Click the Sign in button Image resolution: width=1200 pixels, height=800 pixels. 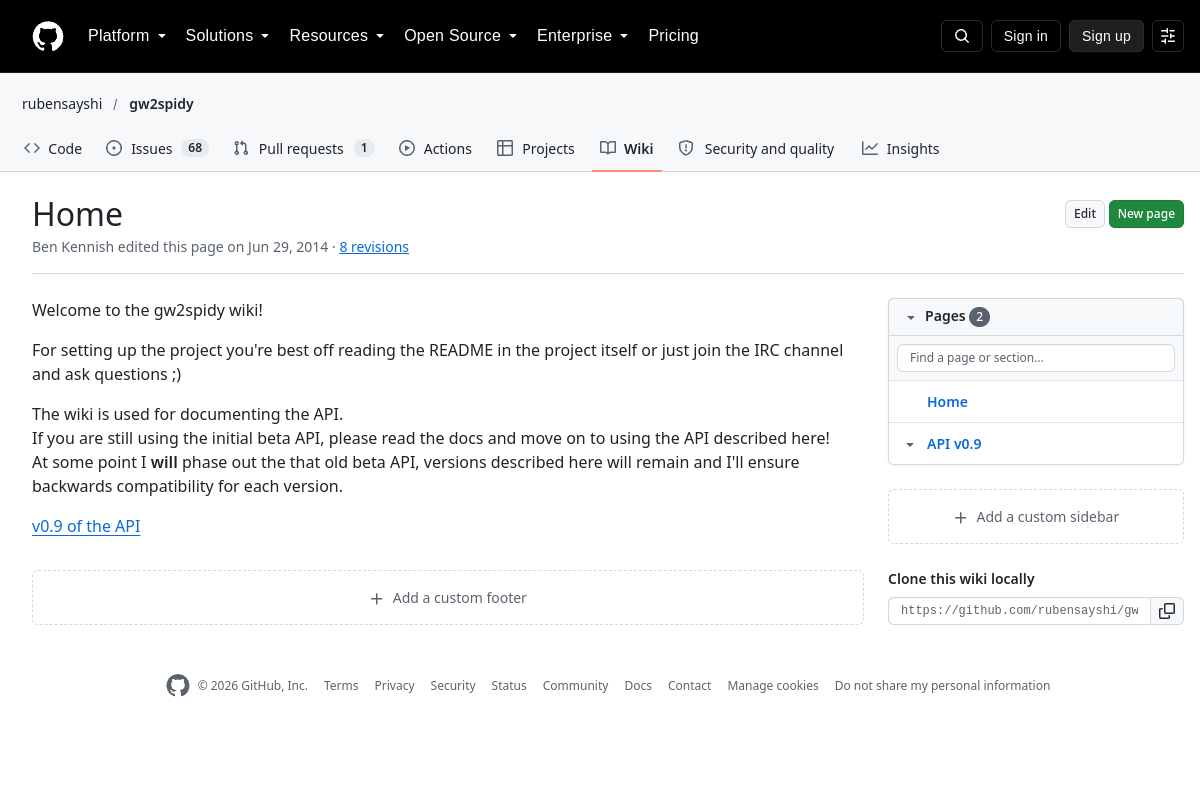pyautogui.click(x=1026, y=36)
